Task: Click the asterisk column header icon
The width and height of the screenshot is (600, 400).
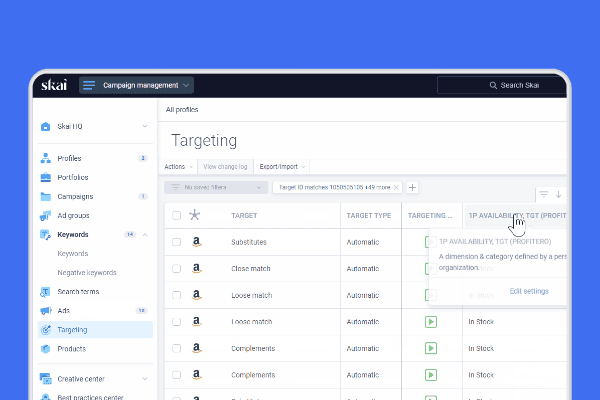Action: (194, 215)
